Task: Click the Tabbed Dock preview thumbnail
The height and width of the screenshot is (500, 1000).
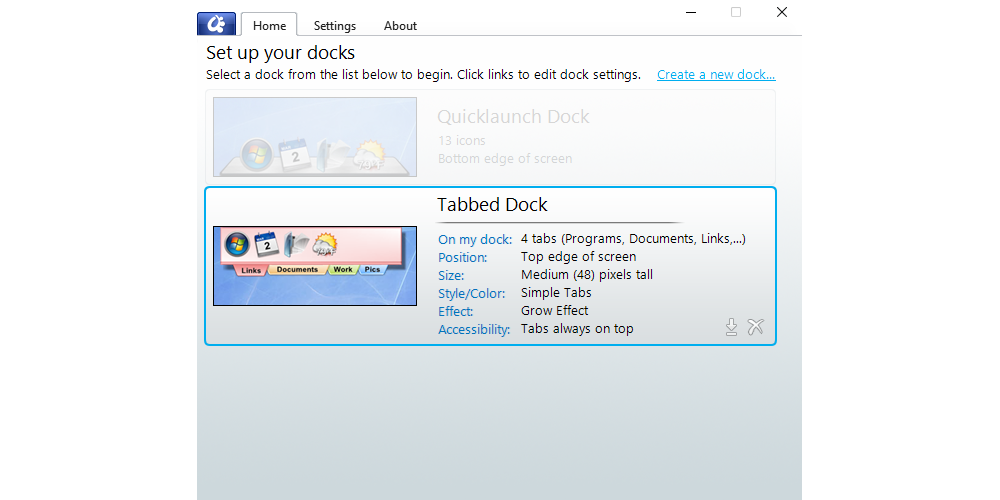Action: (x=315, y=266)
